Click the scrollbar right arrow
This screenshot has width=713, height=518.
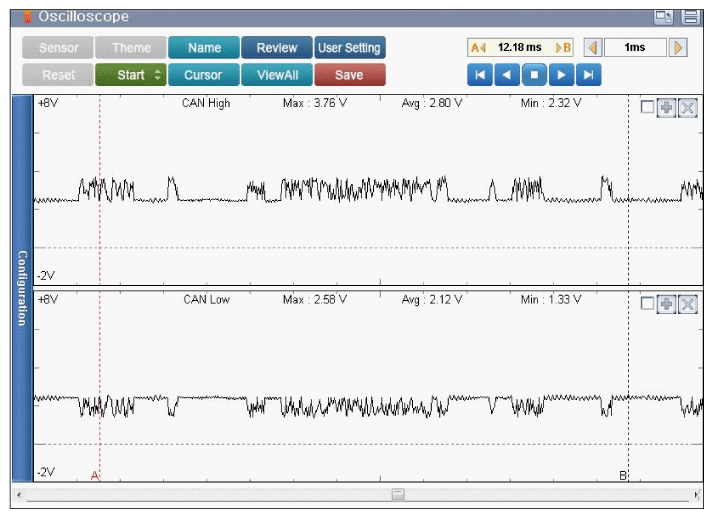click(697, 494)
